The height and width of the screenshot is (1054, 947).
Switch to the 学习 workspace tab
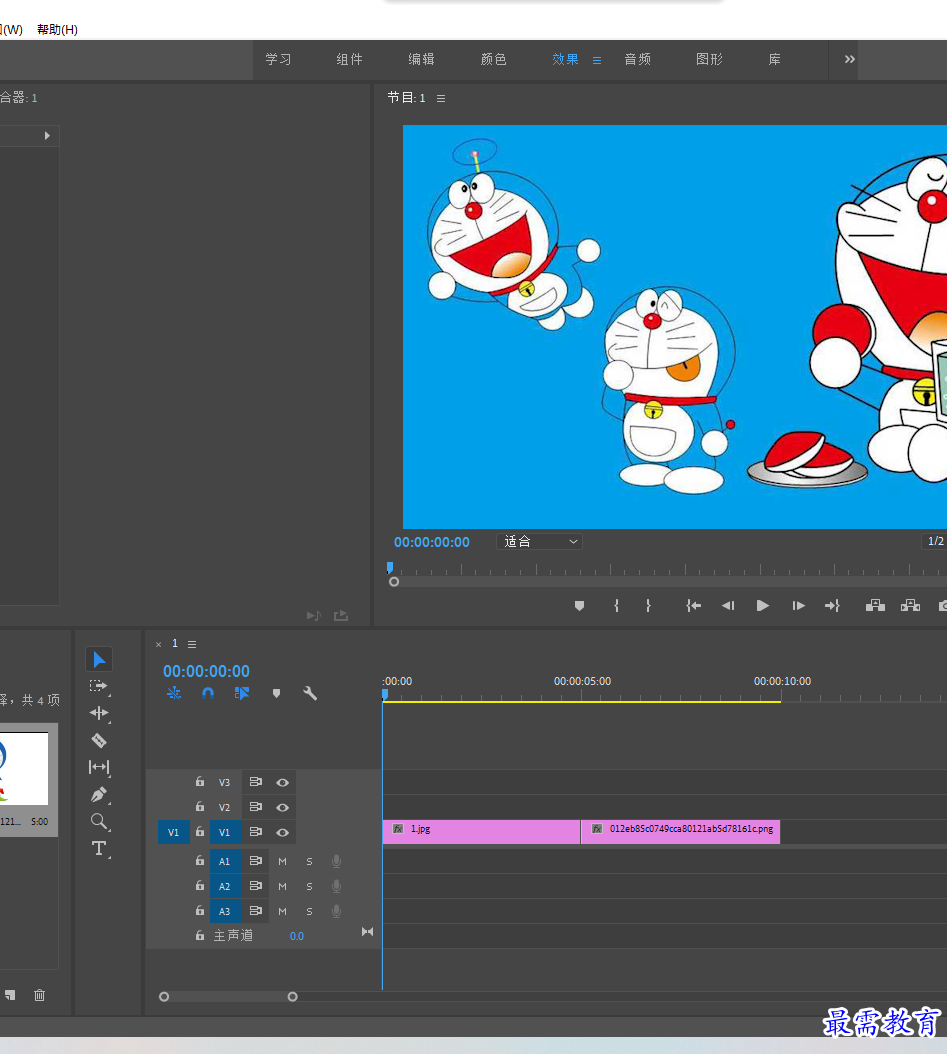pos(278,59)
